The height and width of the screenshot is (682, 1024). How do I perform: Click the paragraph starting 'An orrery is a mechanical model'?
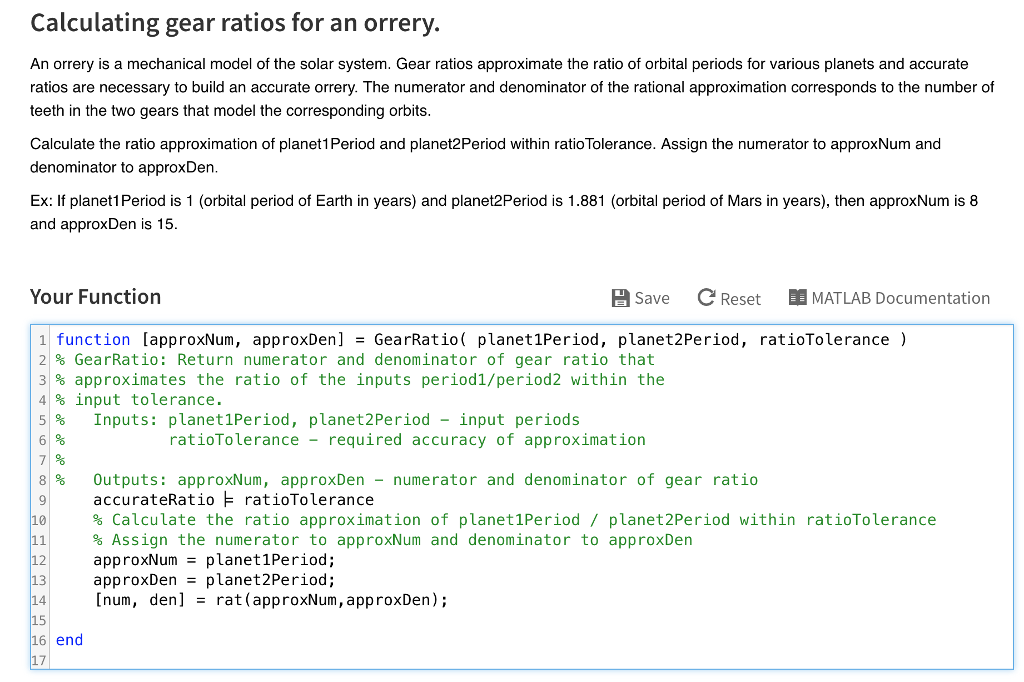coord(512,87)
